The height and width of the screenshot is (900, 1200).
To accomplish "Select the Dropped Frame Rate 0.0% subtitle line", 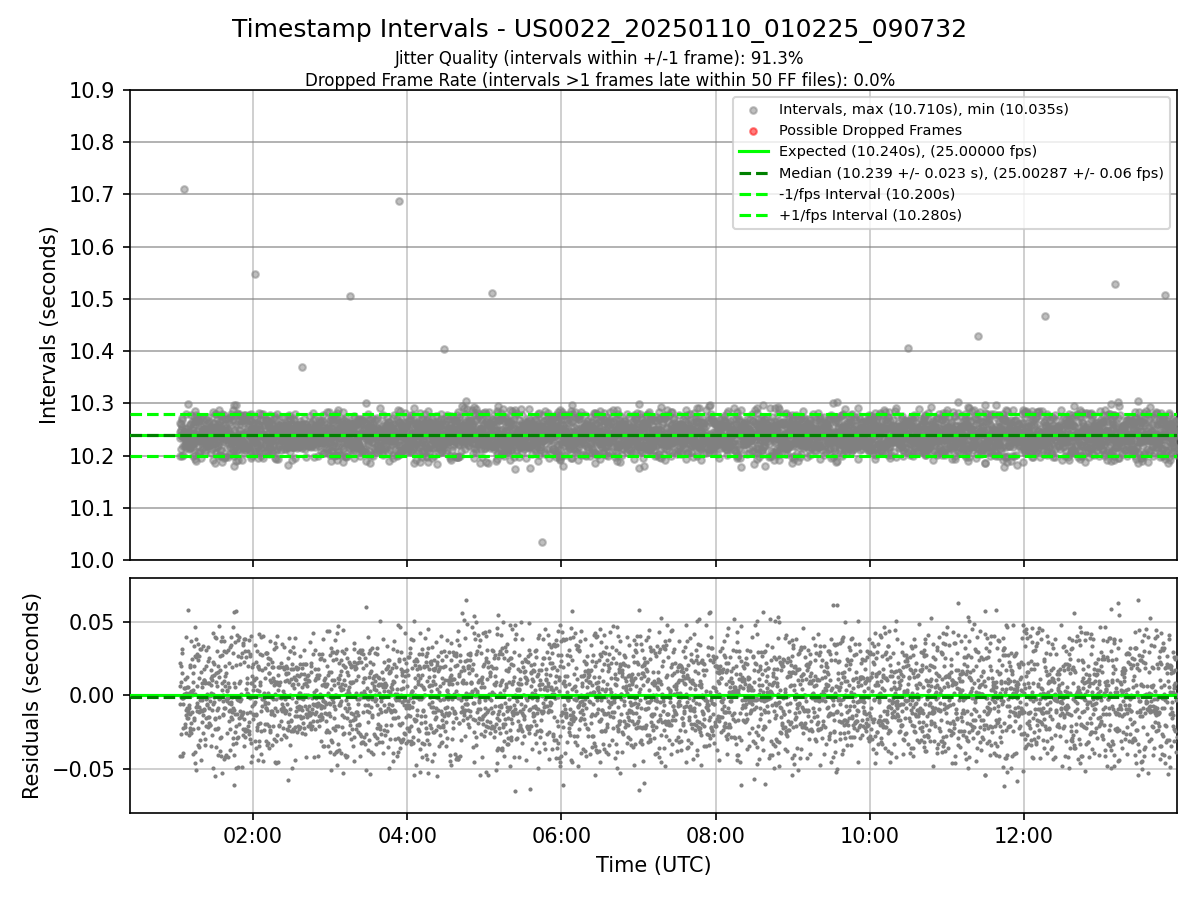I will pyautogui.click(x=599, y=80).
